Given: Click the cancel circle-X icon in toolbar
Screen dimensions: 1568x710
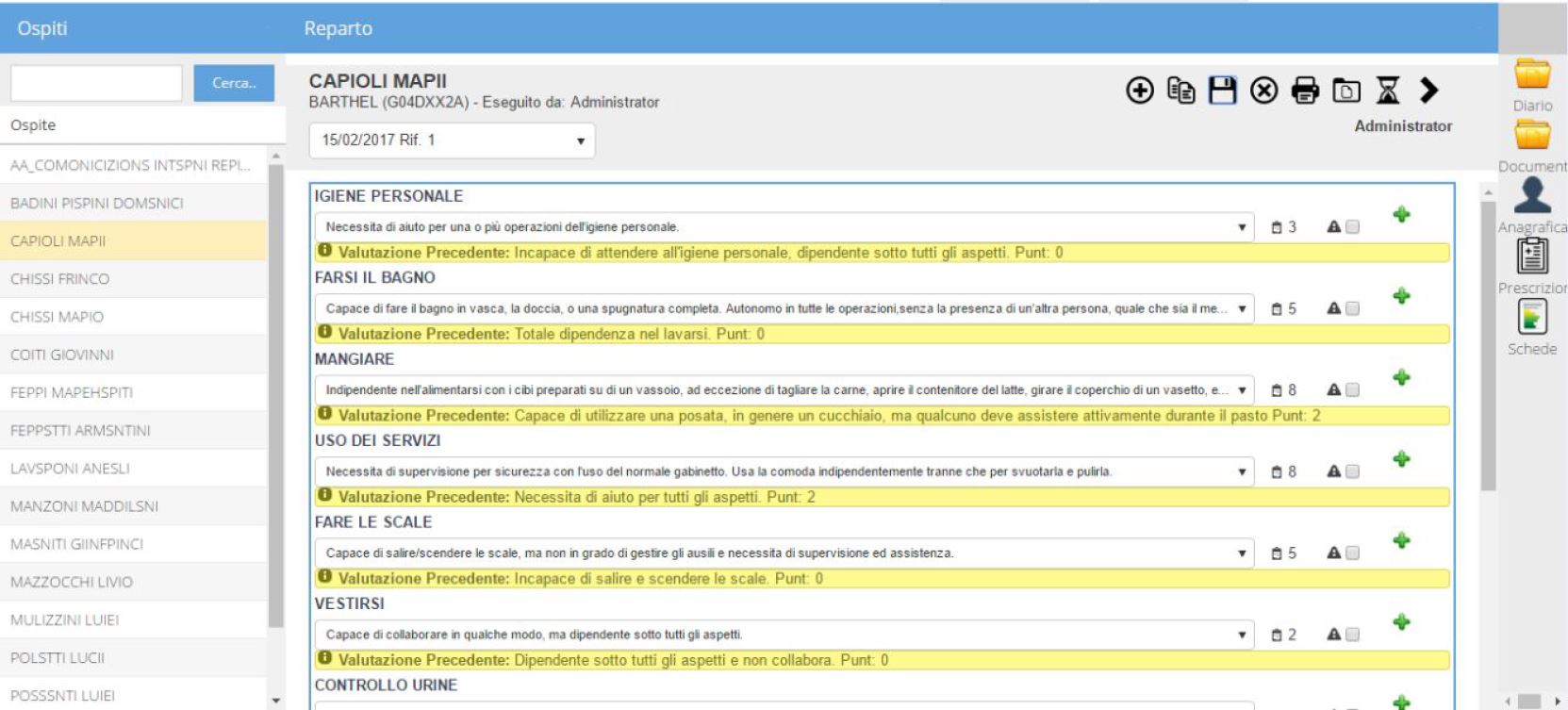Looking at the screenshot, I should pyautogui.click(x=1263, y=91).
